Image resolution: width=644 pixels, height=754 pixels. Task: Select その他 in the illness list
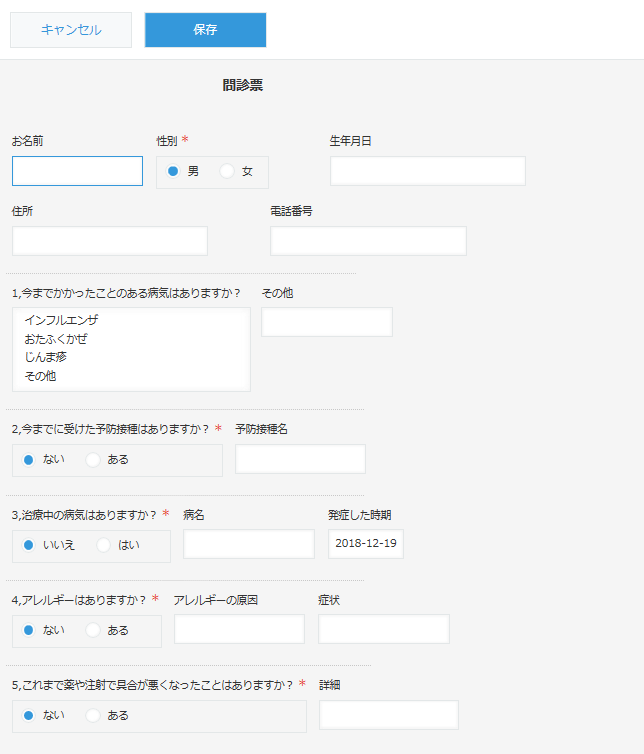click(x=40, y=376)
